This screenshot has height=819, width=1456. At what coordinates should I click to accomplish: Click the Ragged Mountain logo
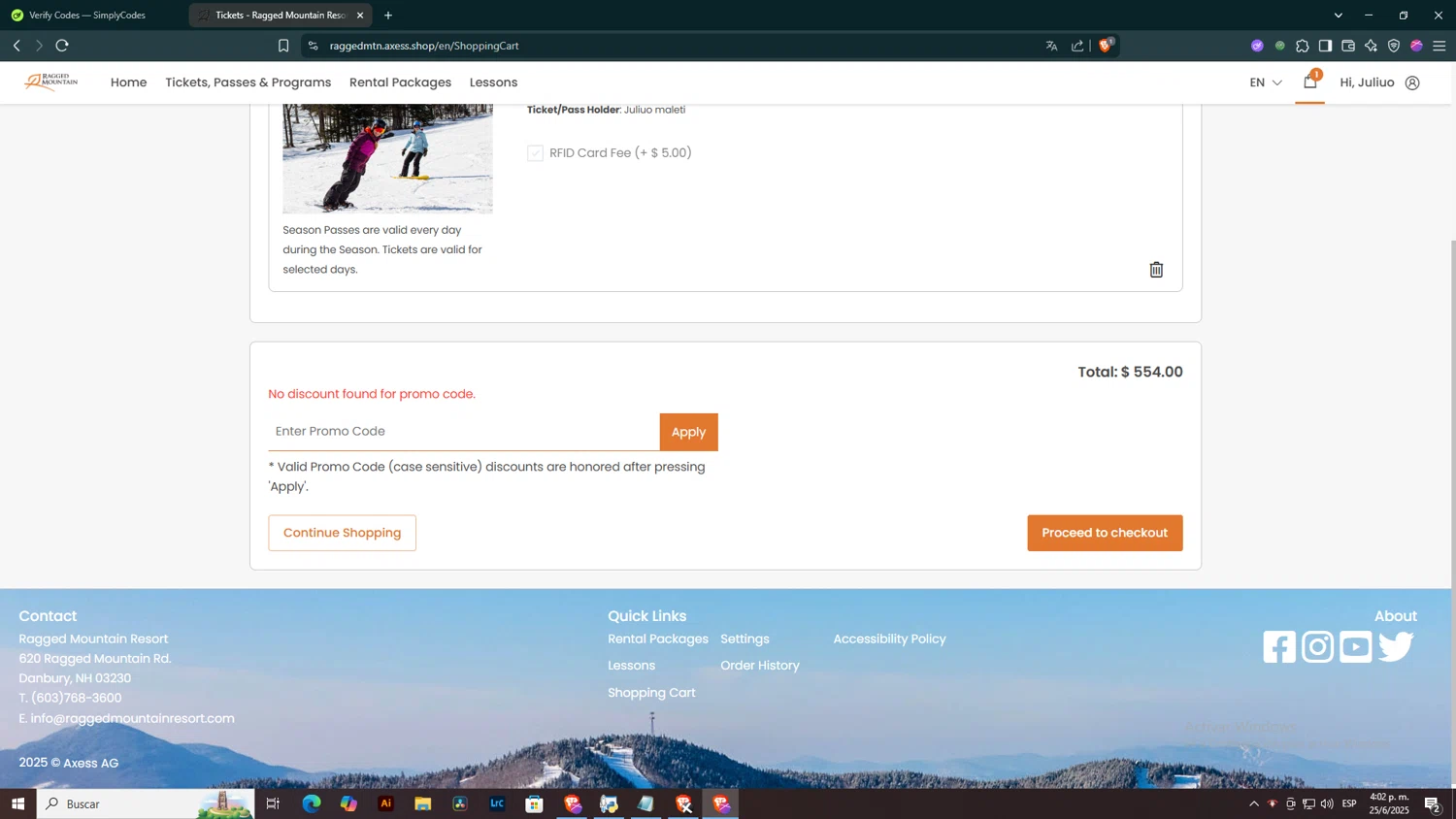tap(51, 82)
